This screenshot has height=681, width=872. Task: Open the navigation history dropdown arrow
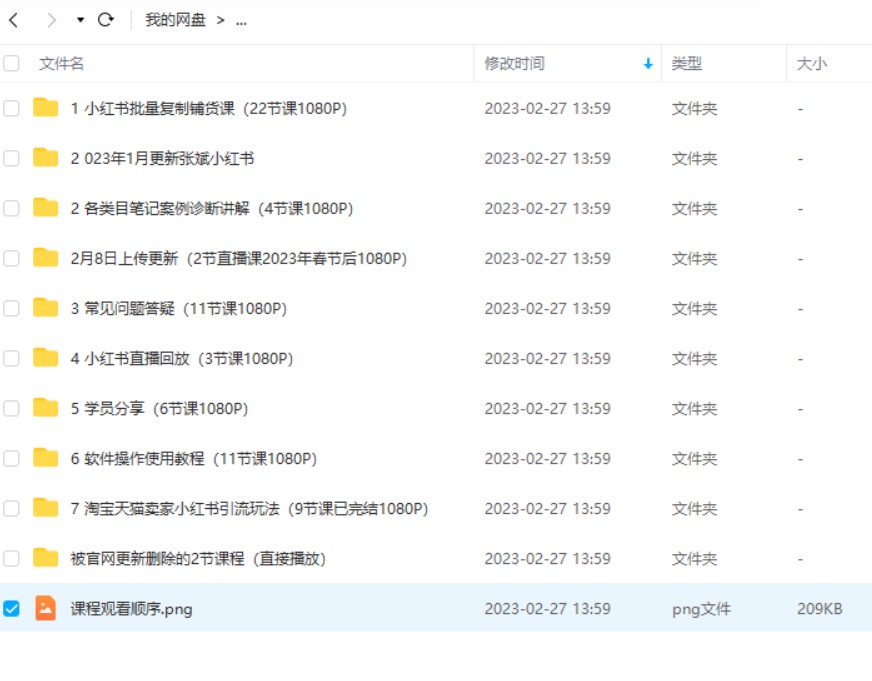pyautogui.click(x=80, y=20)
